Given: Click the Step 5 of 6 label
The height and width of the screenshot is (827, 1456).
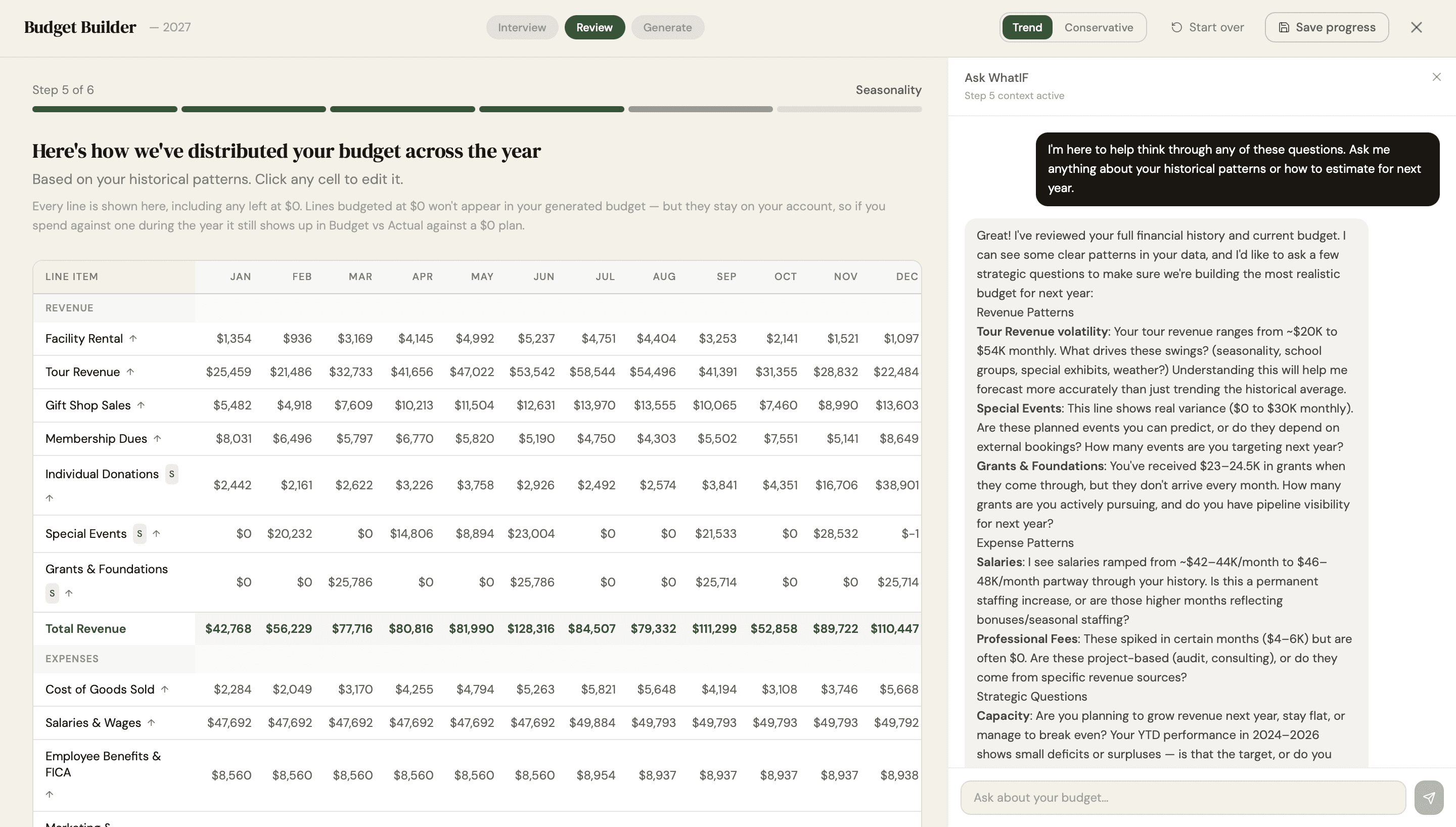Looking at the screenshot, I should tap(63, 90).
